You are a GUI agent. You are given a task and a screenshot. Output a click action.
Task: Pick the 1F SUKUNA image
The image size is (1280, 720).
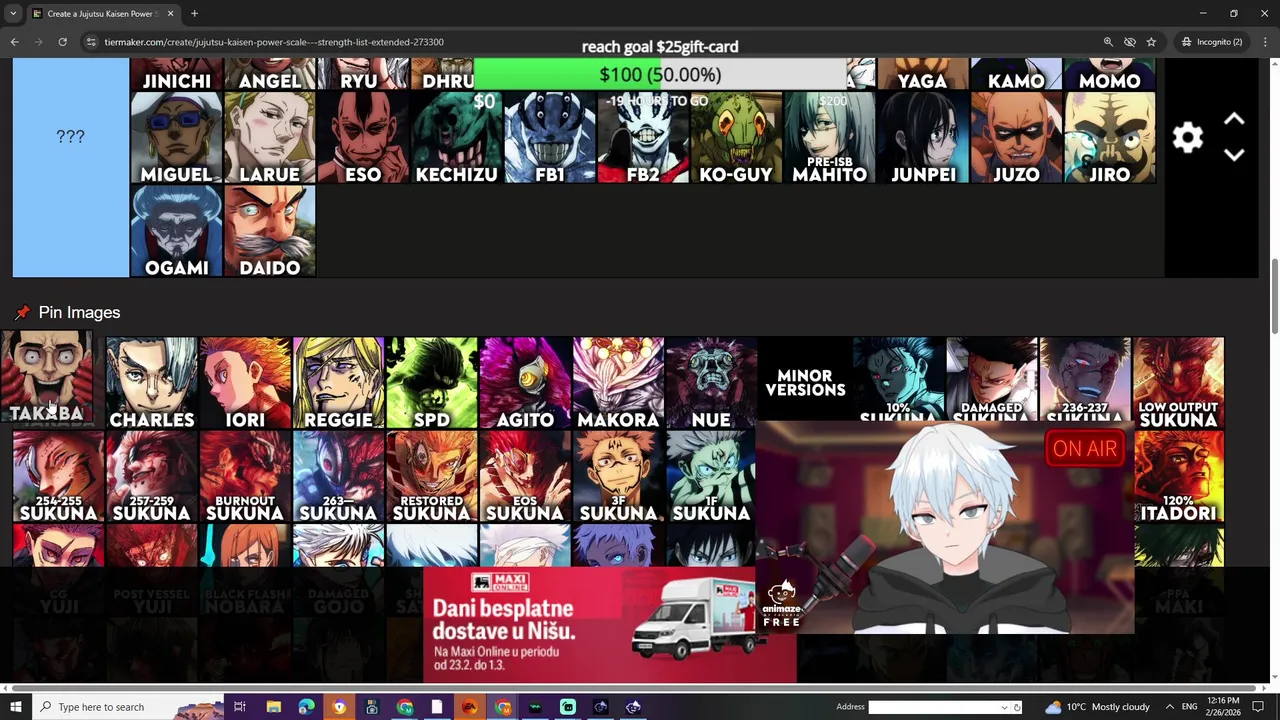click(x=711, y=477)
